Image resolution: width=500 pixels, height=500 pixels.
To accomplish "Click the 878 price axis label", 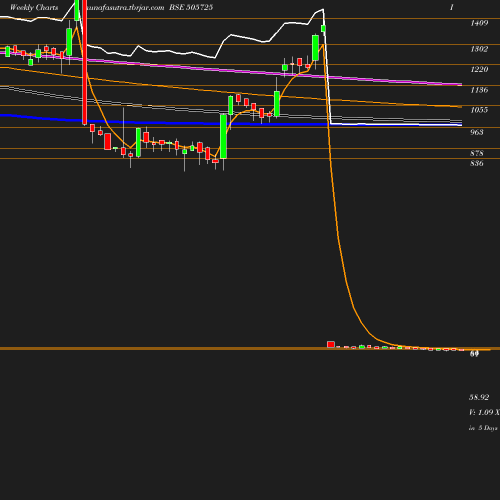I will click(x=477, y=153).
